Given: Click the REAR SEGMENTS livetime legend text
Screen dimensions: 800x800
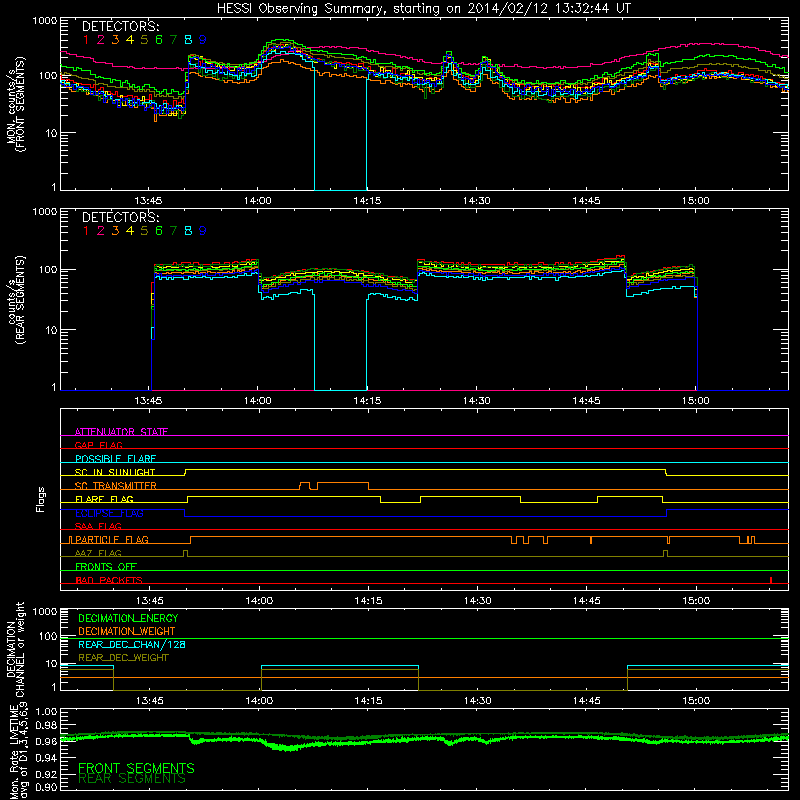Looking at the screenshot, I should tap(132, 779).
